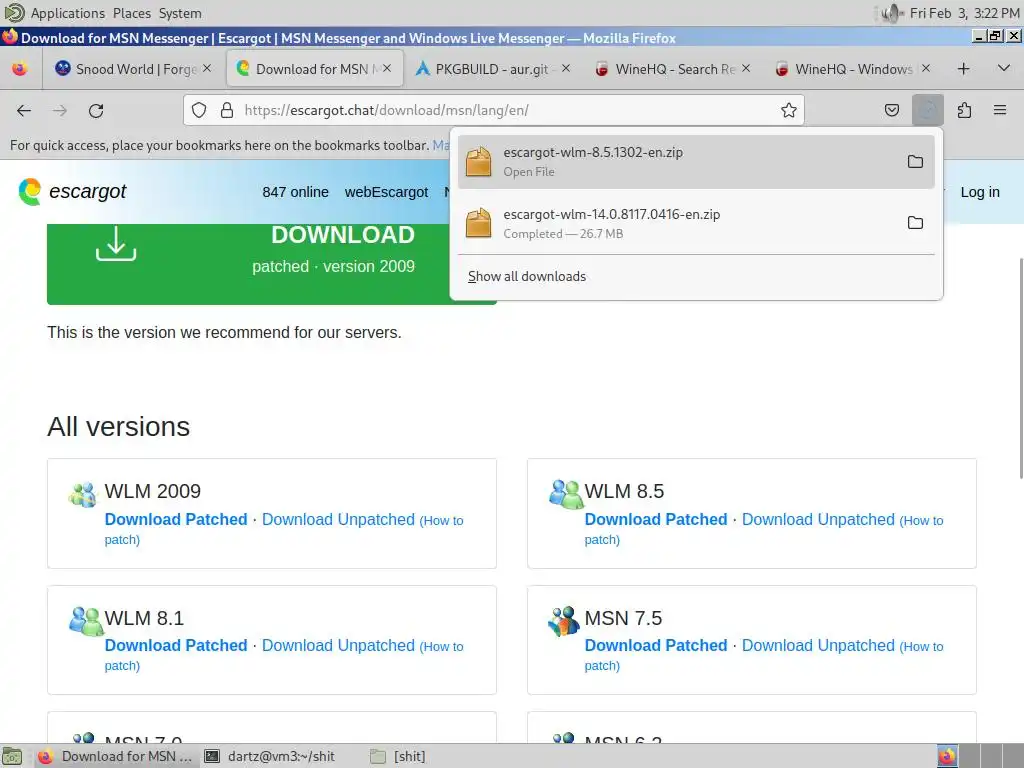Click the white download arrow icon

116,244
